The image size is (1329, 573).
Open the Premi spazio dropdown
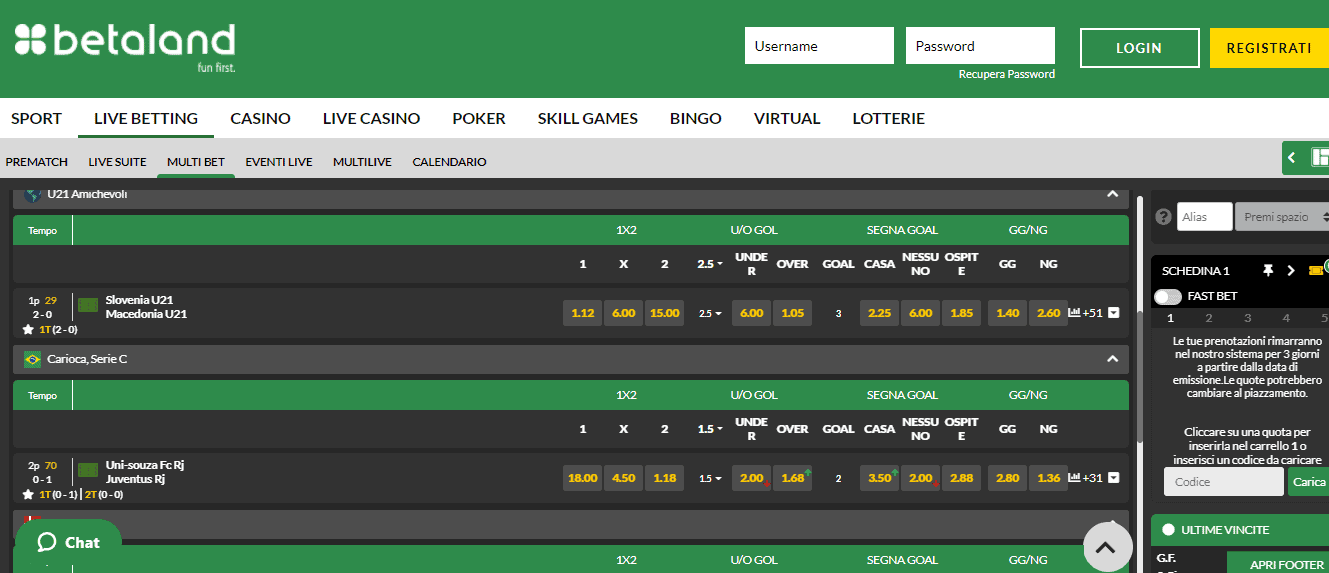(1283, 217)
